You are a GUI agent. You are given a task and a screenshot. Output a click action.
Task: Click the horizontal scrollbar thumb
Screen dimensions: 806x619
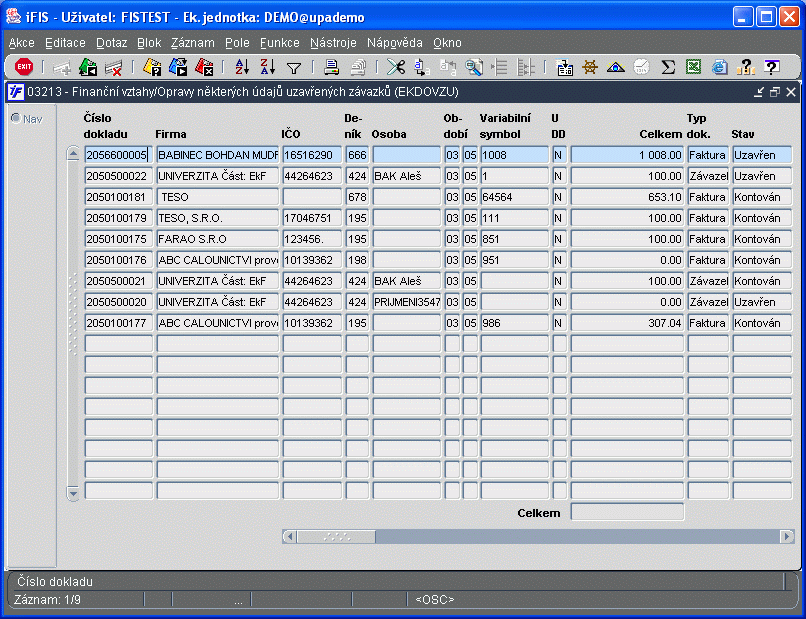(337, 536)
